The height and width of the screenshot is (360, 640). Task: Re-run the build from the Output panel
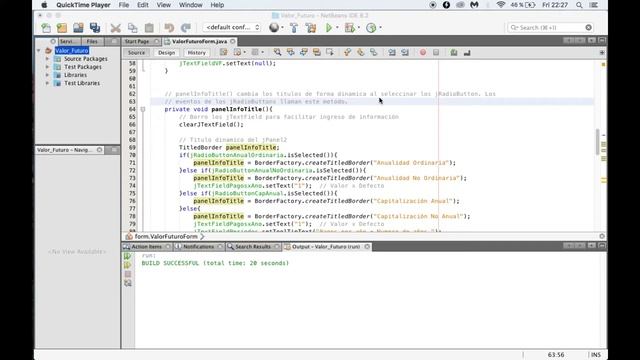[x=128, y=256]
